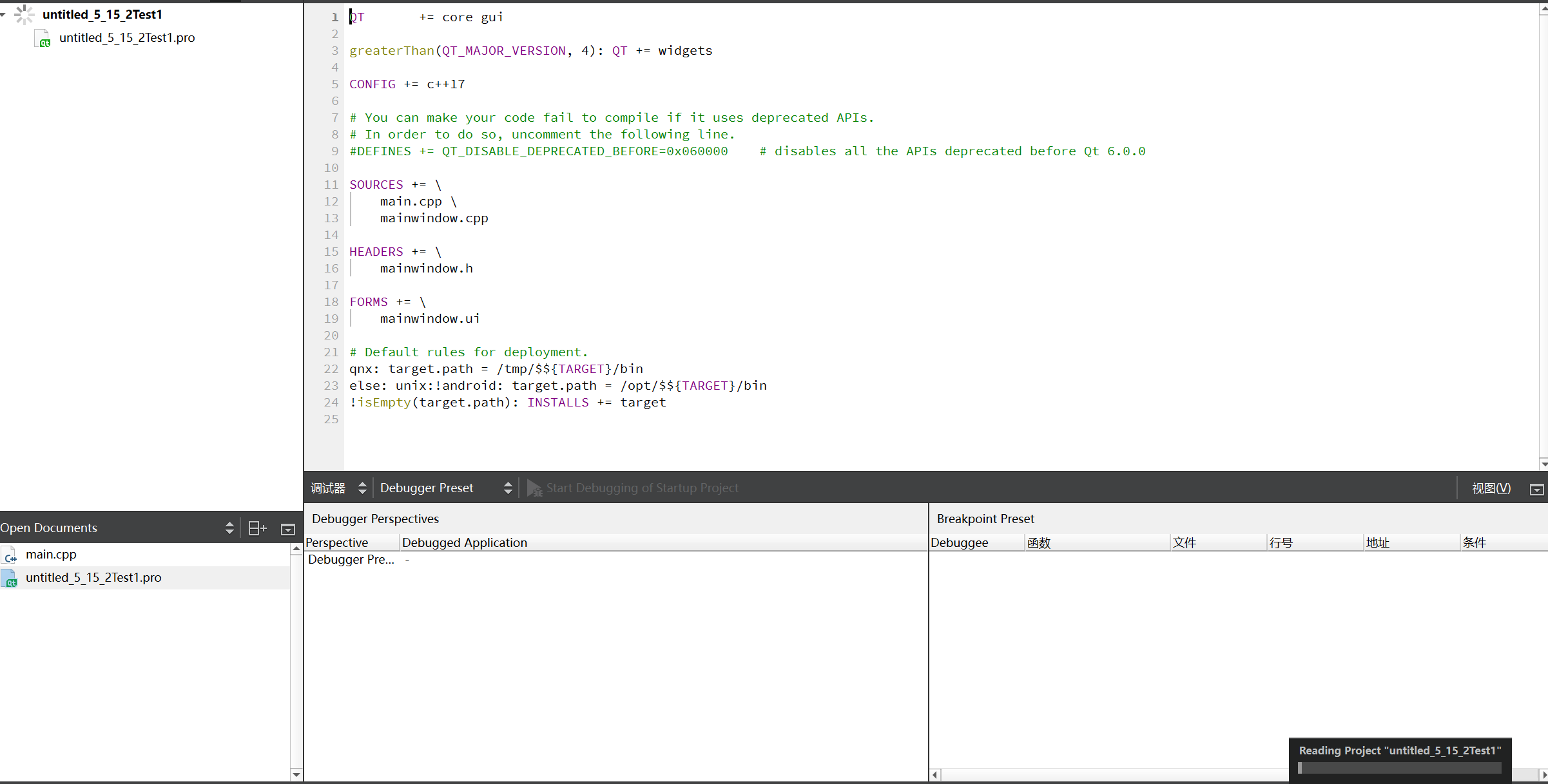Click the split pane icon in Open Documents
1548x784 pixels.
257,528
